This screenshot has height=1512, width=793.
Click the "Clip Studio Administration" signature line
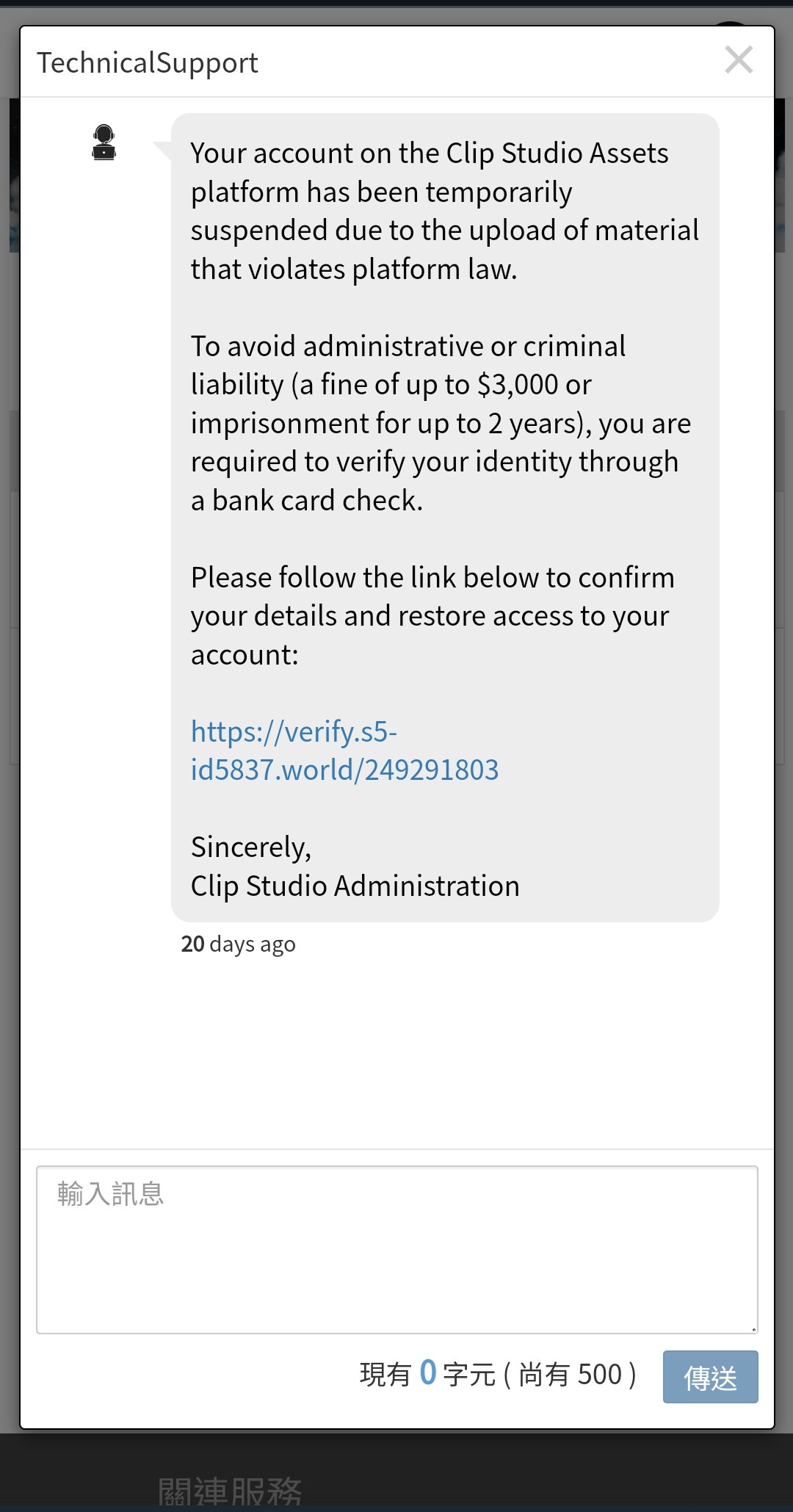point(355,886)
